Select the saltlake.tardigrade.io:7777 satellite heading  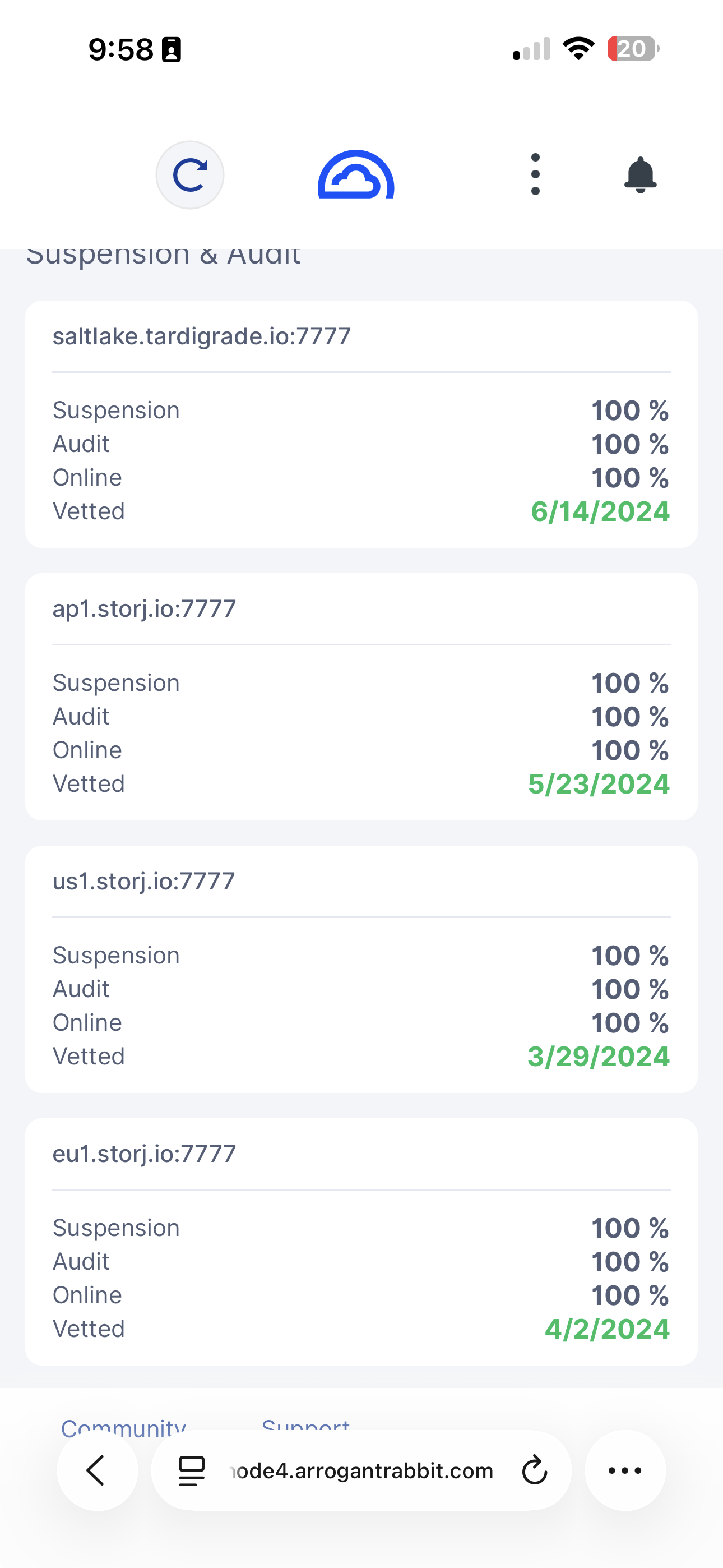pos(201,336)
